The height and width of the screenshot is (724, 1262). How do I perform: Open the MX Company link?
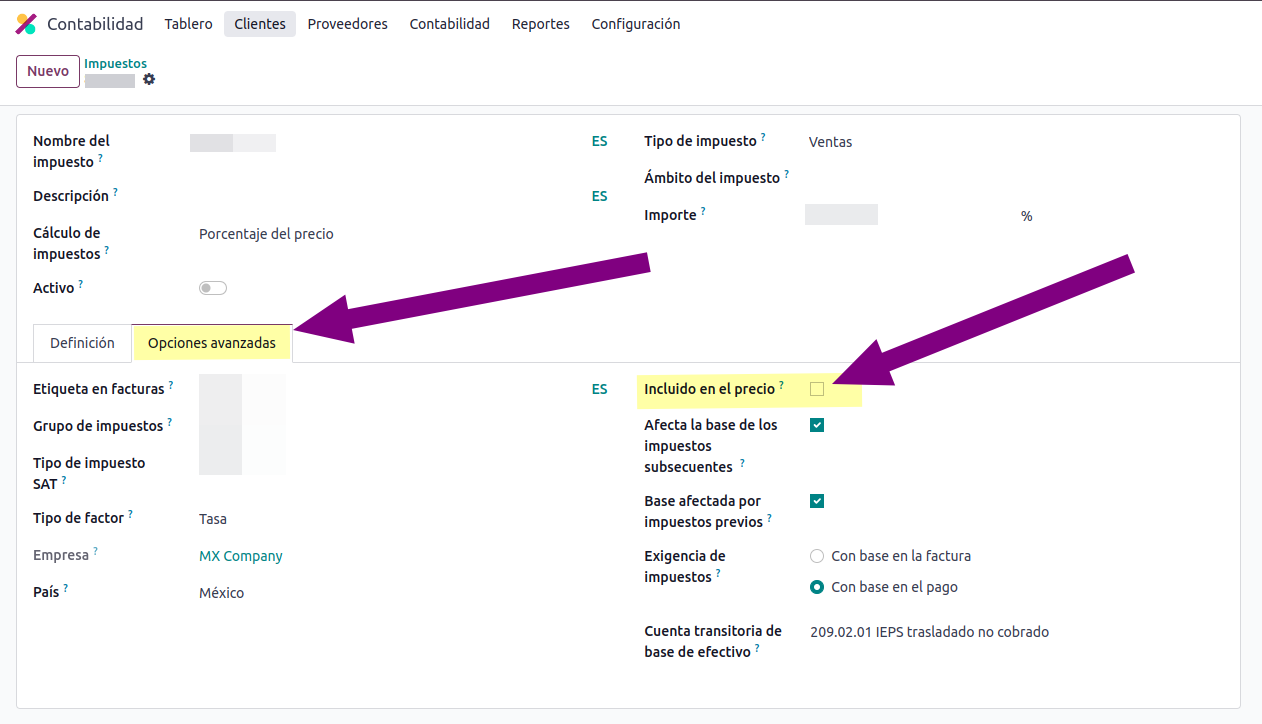point(241,556)
